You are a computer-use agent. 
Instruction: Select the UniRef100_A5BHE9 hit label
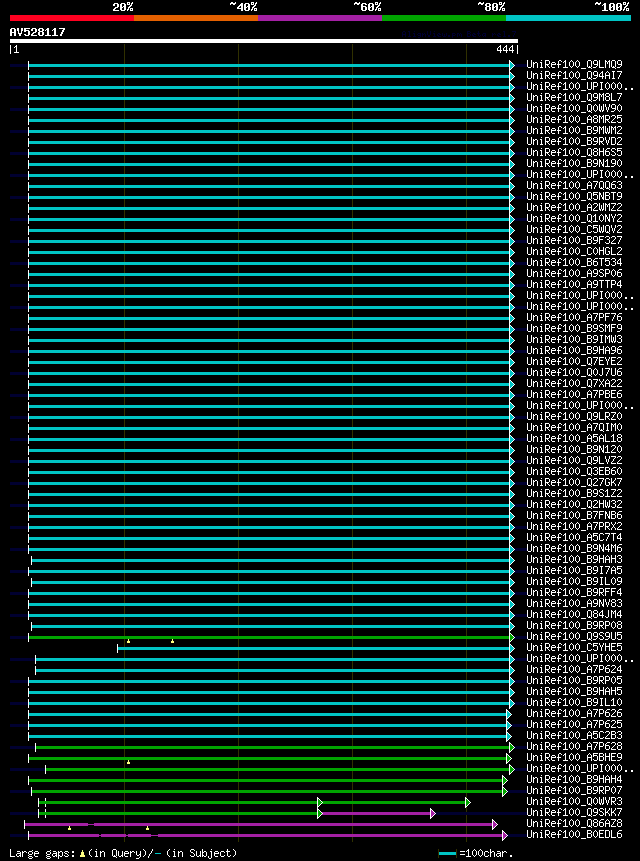(574, 757)
